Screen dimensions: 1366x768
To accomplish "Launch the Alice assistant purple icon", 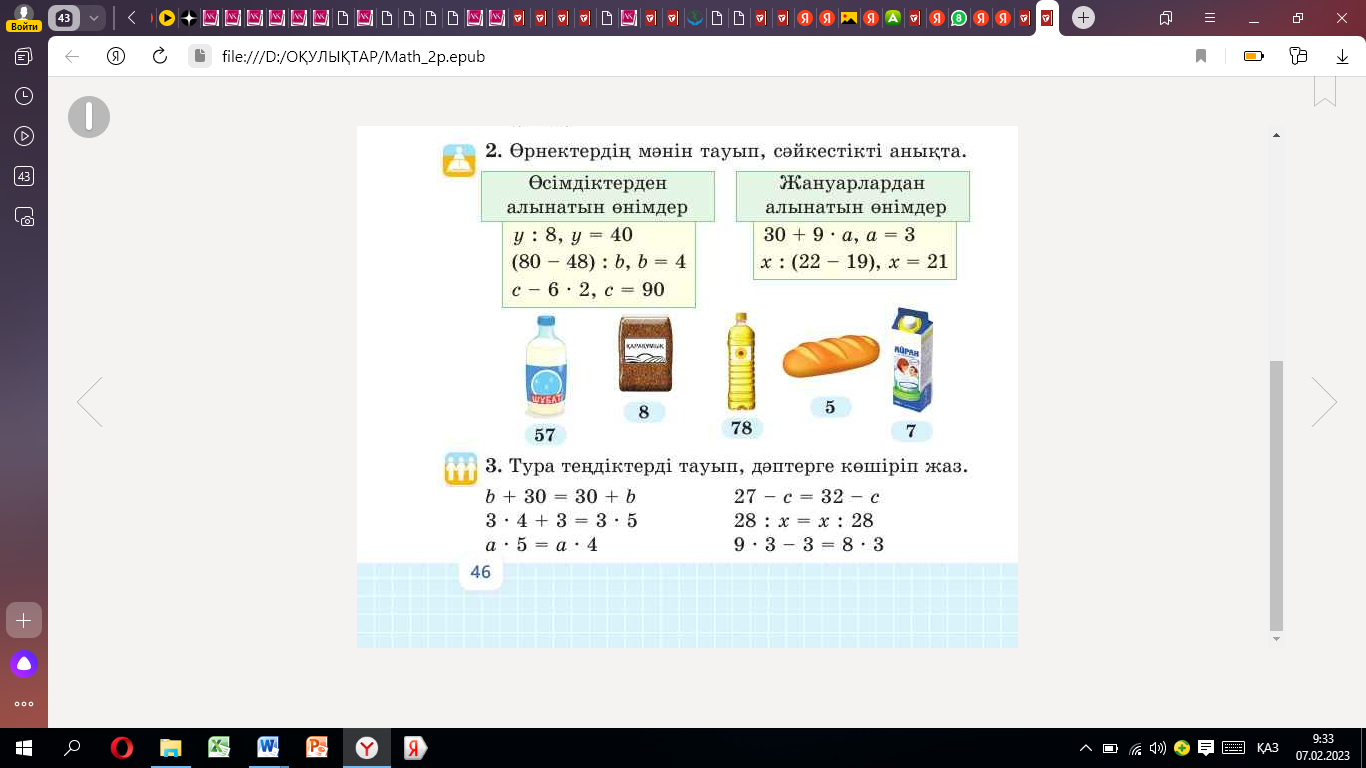I will 24,663.
